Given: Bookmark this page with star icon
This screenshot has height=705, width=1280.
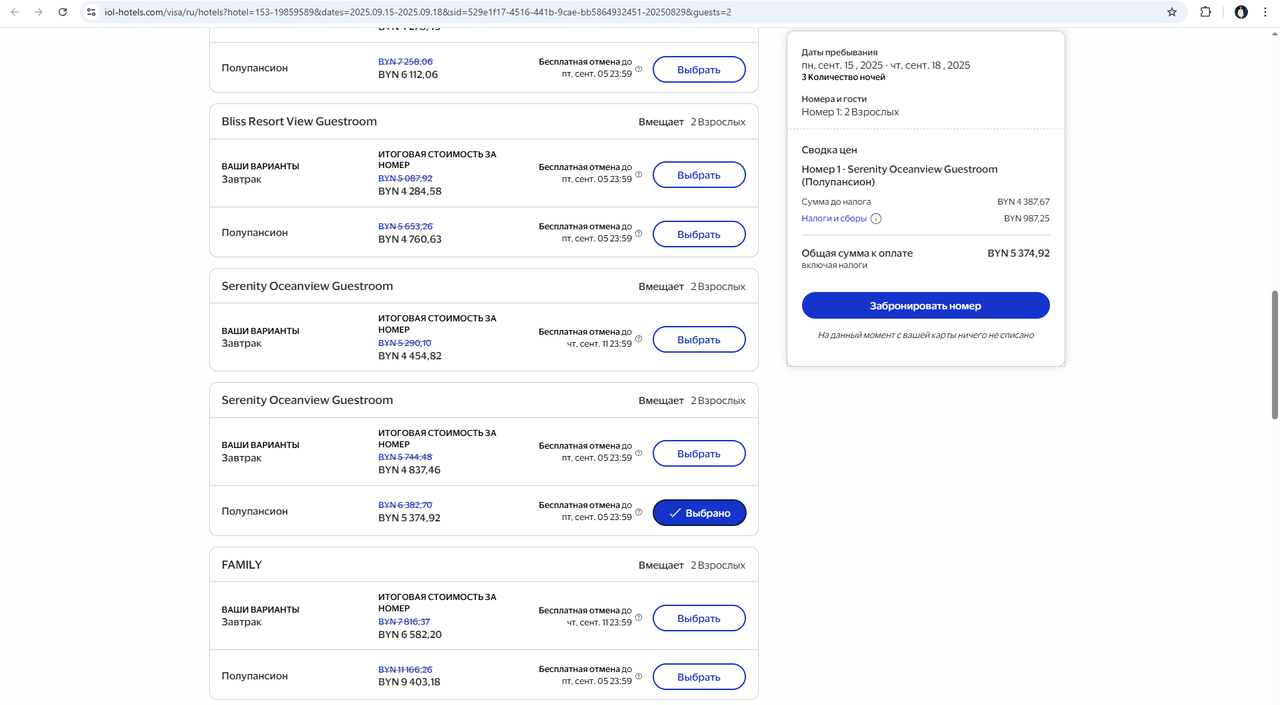Looking at the screenshot, I should coord(1172,12).
